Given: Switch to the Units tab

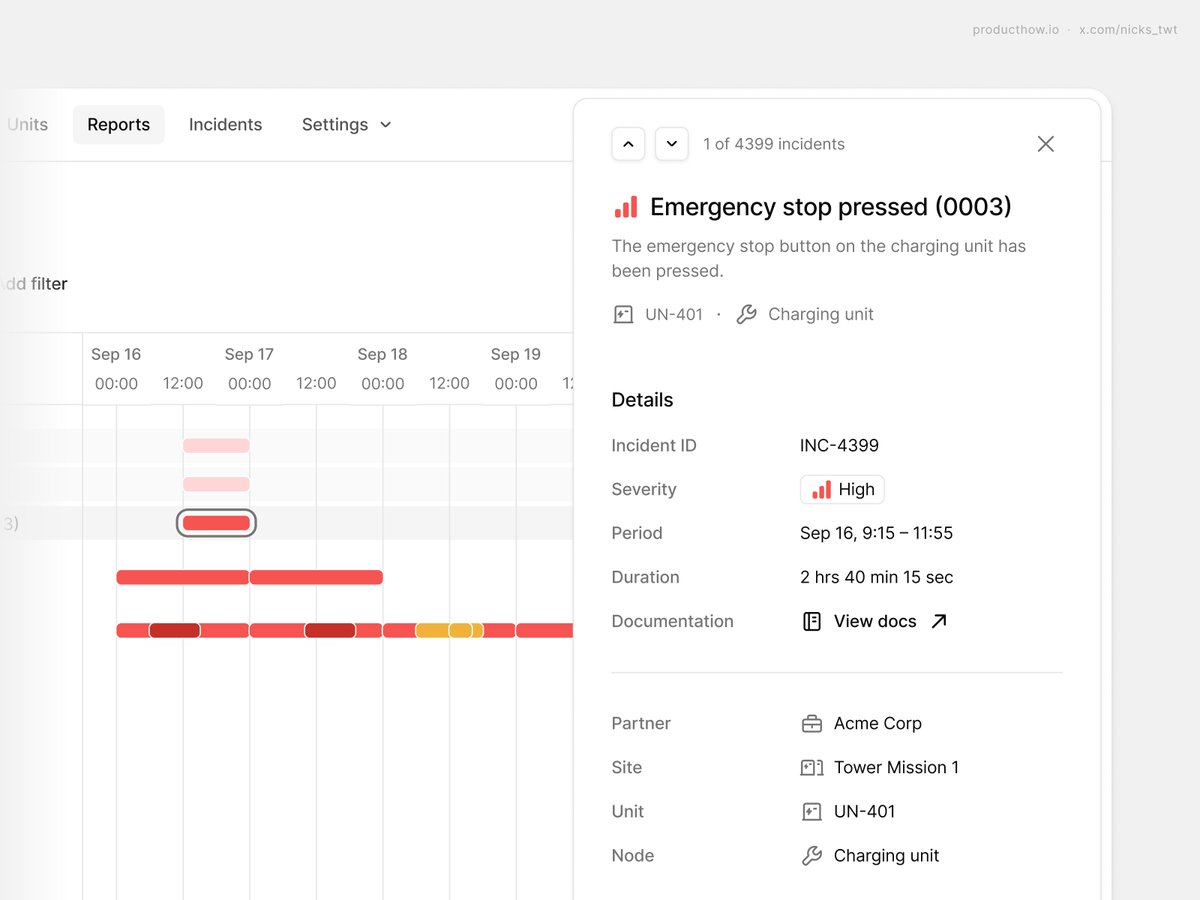Looking at the screenshot, I should [x=27, y=125].
